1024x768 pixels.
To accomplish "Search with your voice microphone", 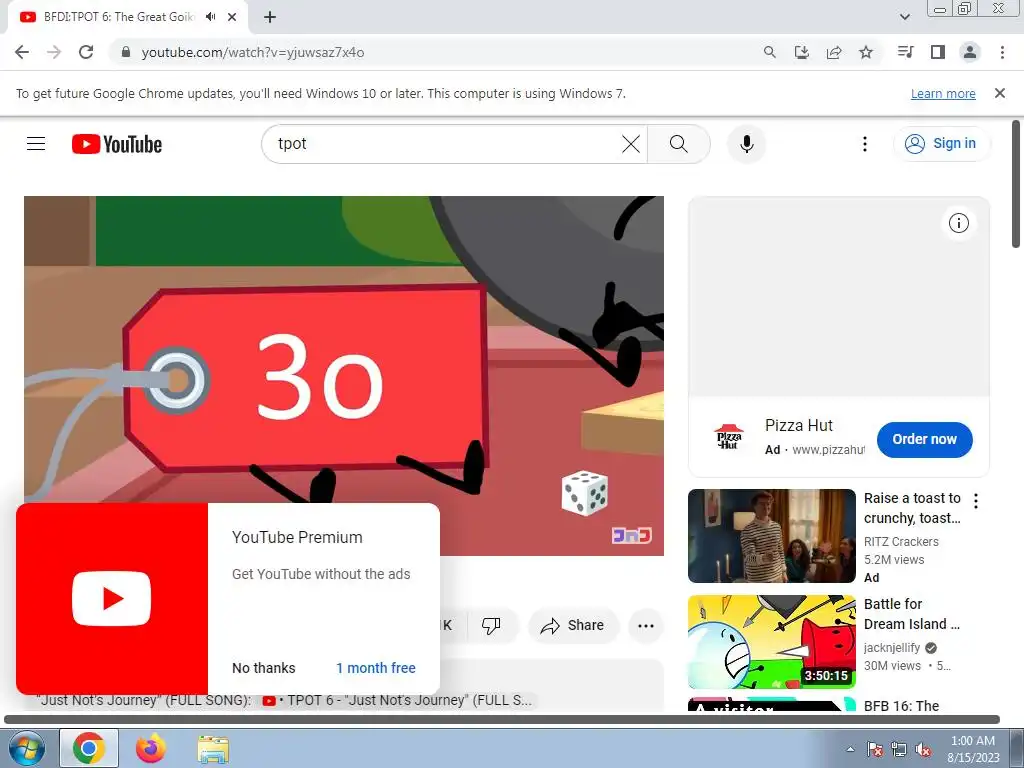I will click(747, 144).
